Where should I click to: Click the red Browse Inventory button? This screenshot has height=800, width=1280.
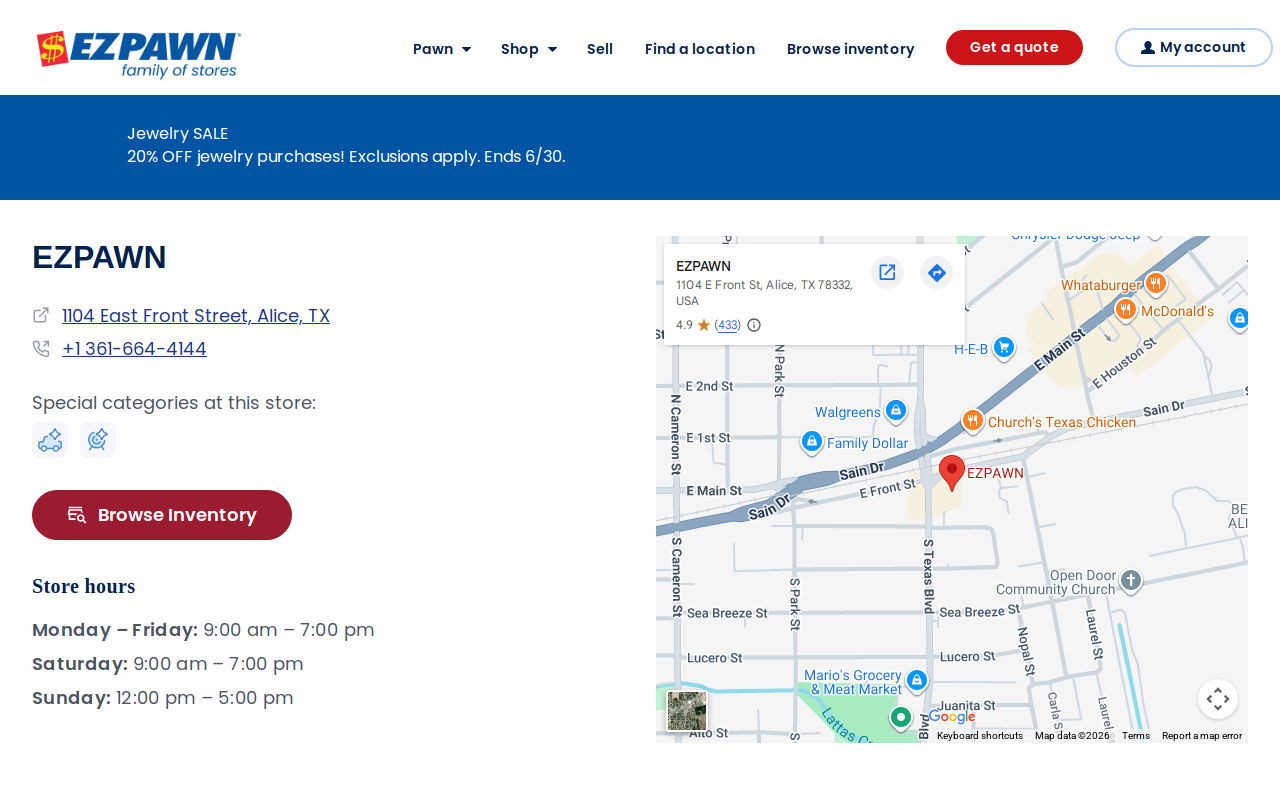pos(162,515)
